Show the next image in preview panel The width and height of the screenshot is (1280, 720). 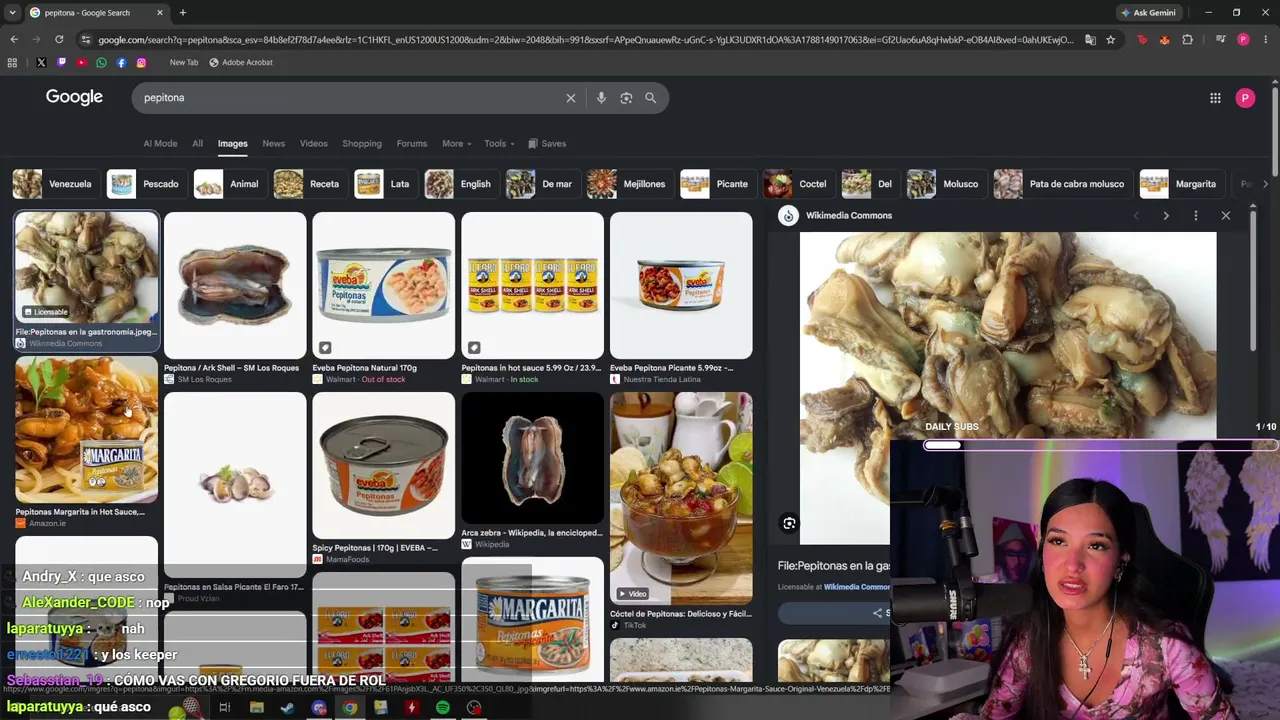(x=1166, y=215)
